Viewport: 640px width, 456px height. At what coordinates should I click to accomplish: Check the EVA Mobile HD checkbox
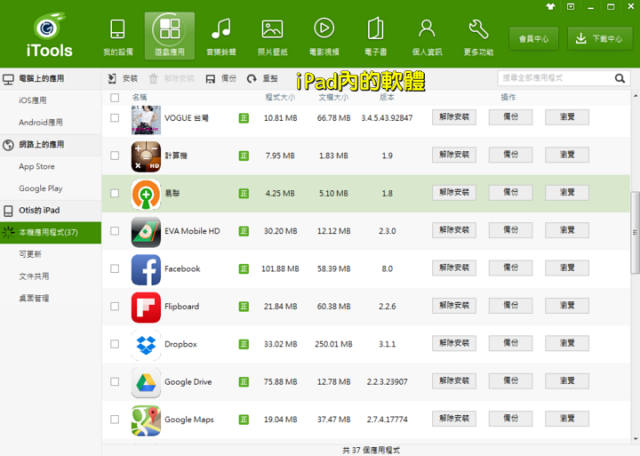coord(115,231)
